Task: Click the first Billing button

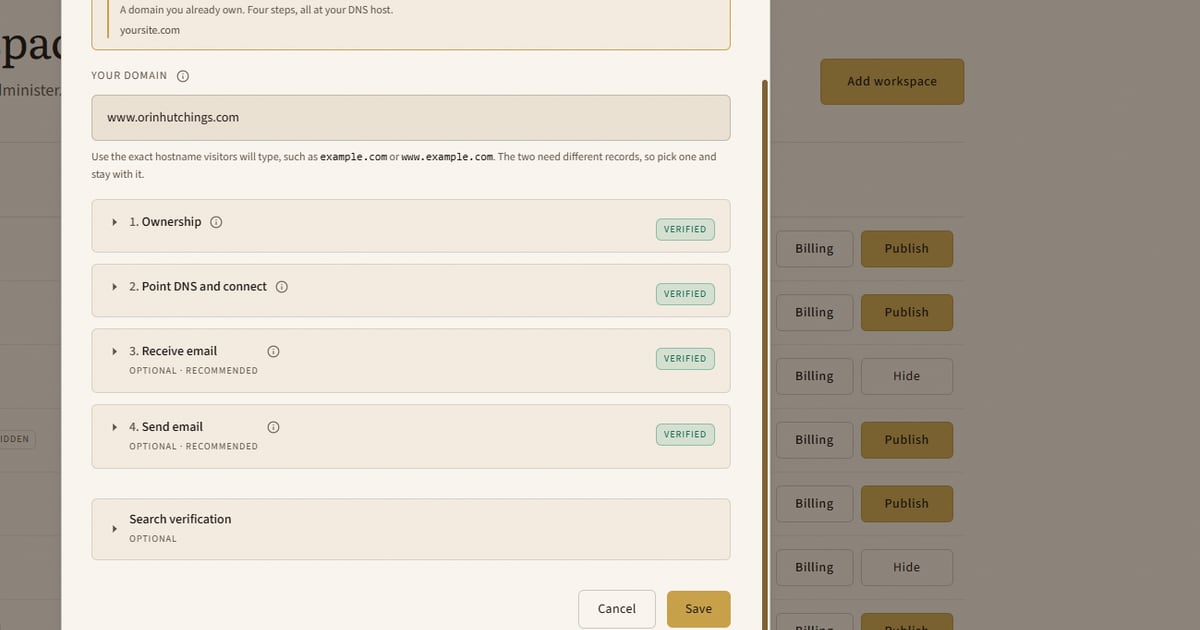Action: tap(814, 249)
